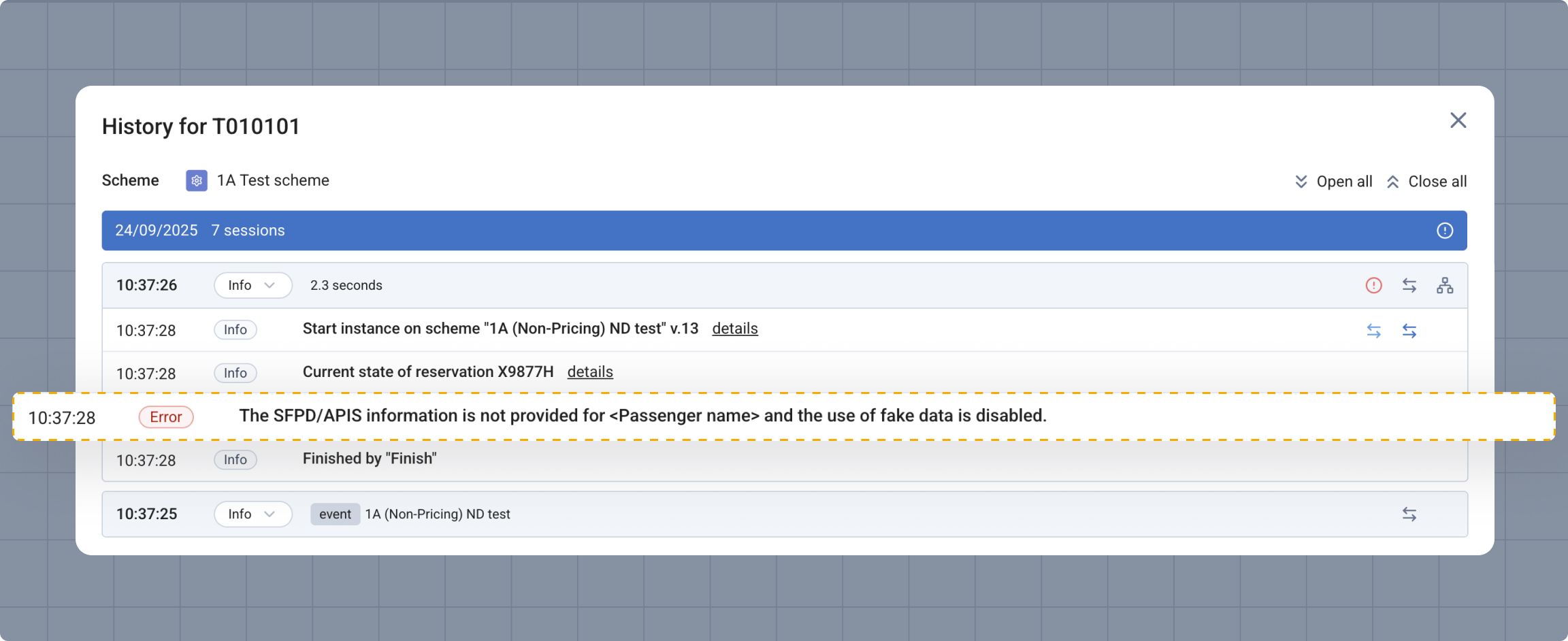Click the event label on the 10:37:25 row
Image resolution: width=1568 pixels, height=641 pixels.
(335, 514)
